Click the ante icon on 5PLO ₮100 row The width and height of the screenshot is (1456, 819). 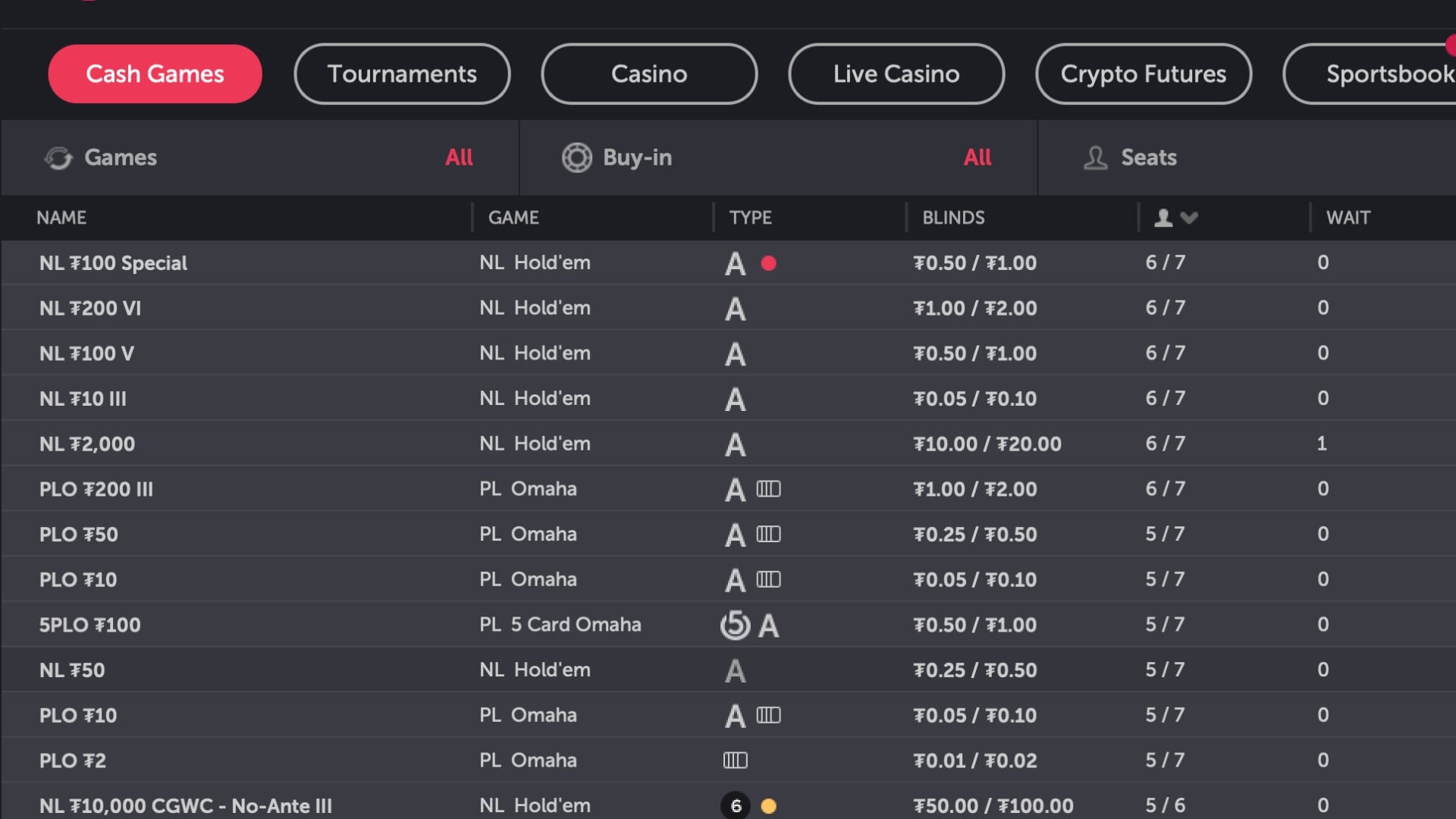[768, 626]
